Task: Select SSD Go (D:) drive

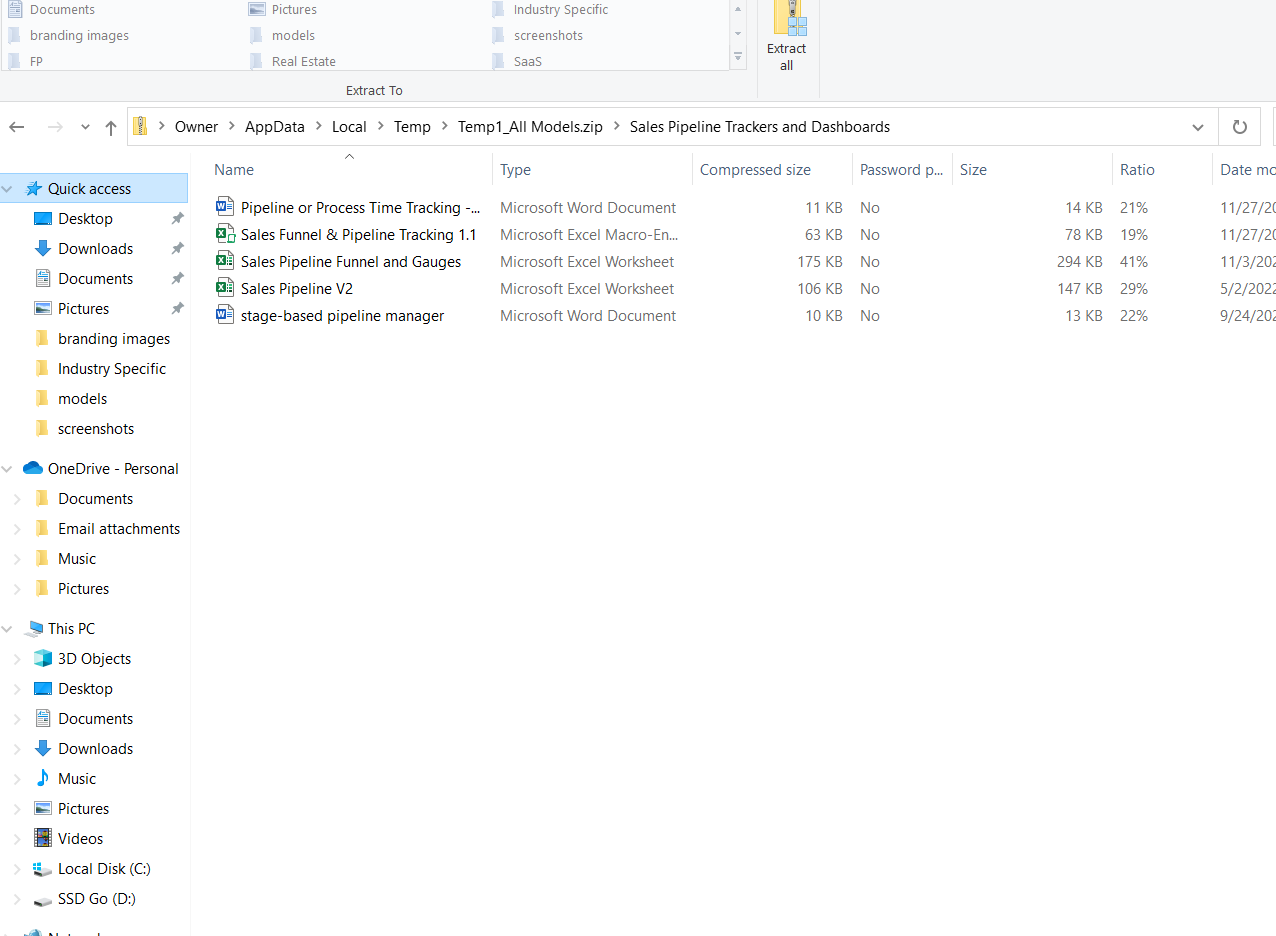Action: coord(96,899)
